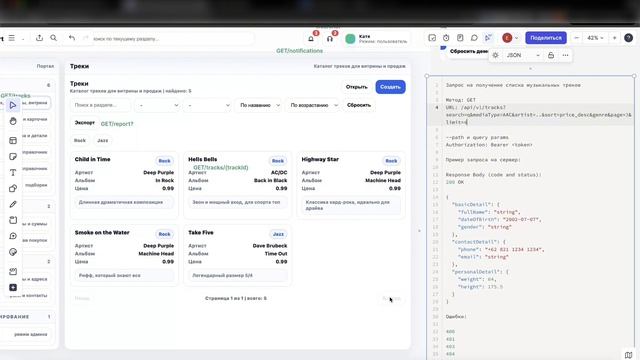Select the pencil drawing tool
640x360 pixels.
pyautogui.click(x=13, y=204)
